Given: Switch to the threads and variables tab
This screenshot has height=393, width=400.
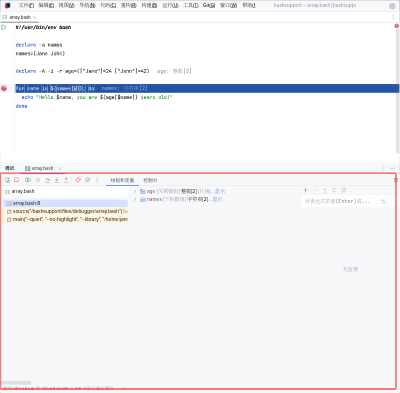Looking at the screenshot, I should point(122,180).
